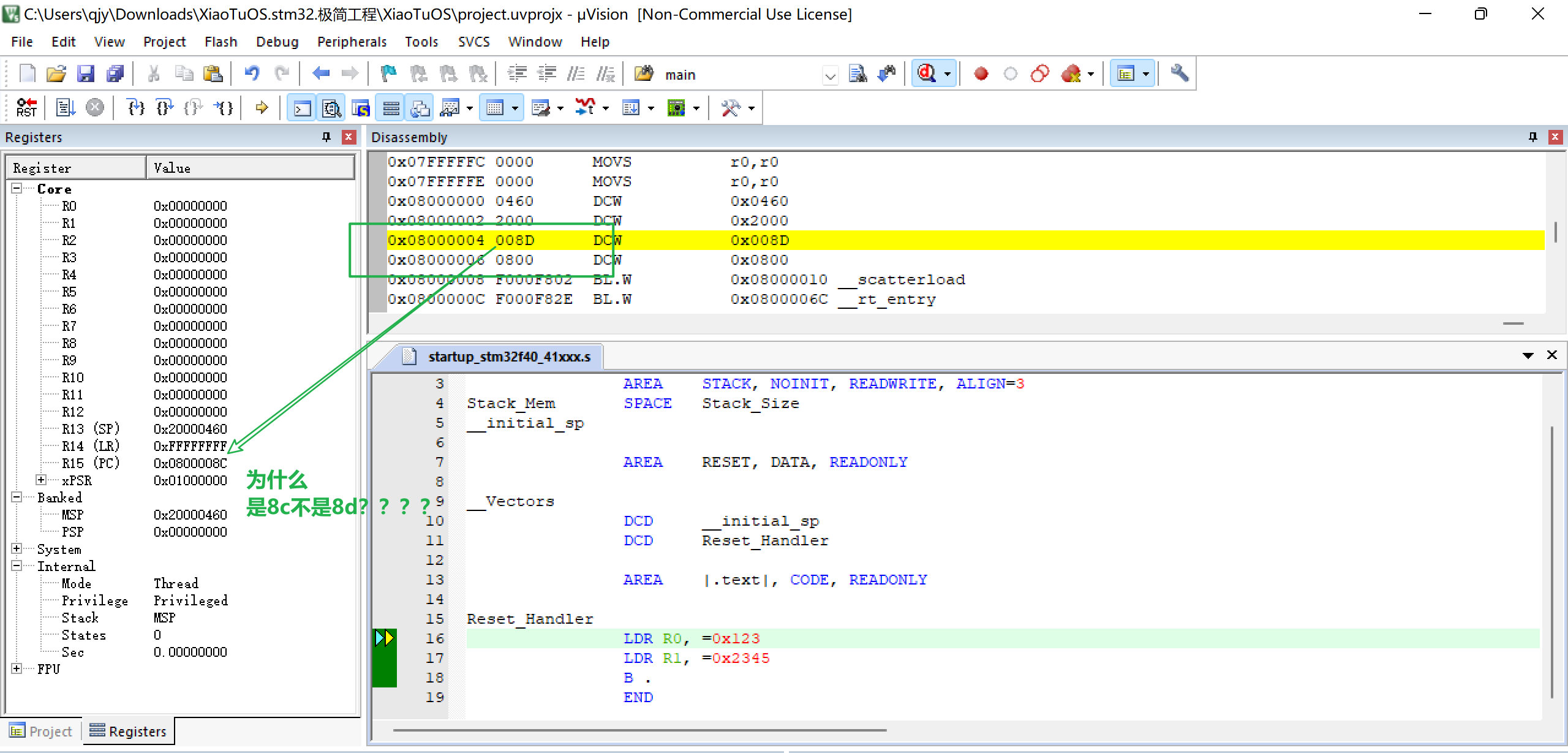This screenshot has width=1568, height=753.
Task: Open the Peripherals menu
Action: click(352, 42)
